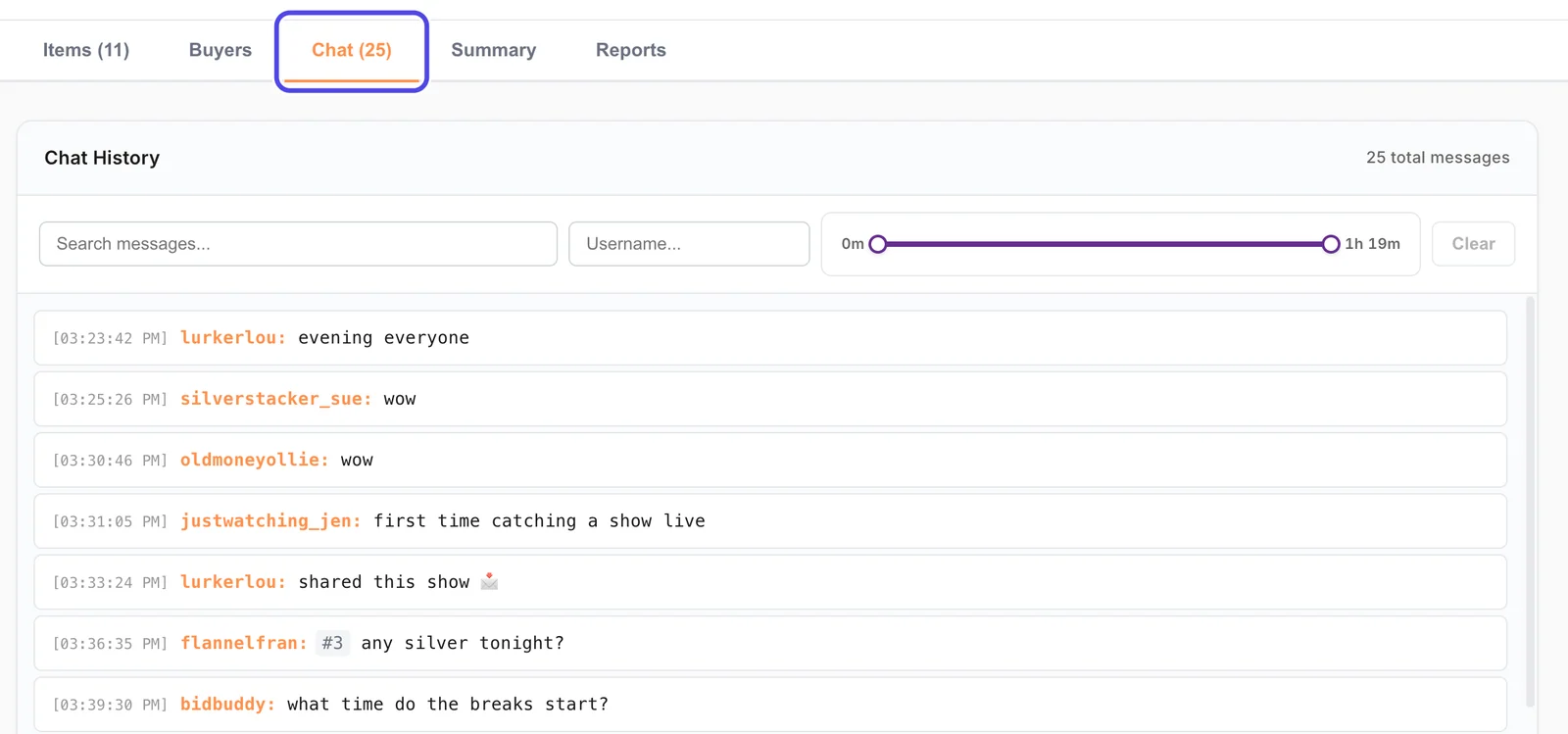Click lurkerlou username in shared this show message

click(233, 582)
